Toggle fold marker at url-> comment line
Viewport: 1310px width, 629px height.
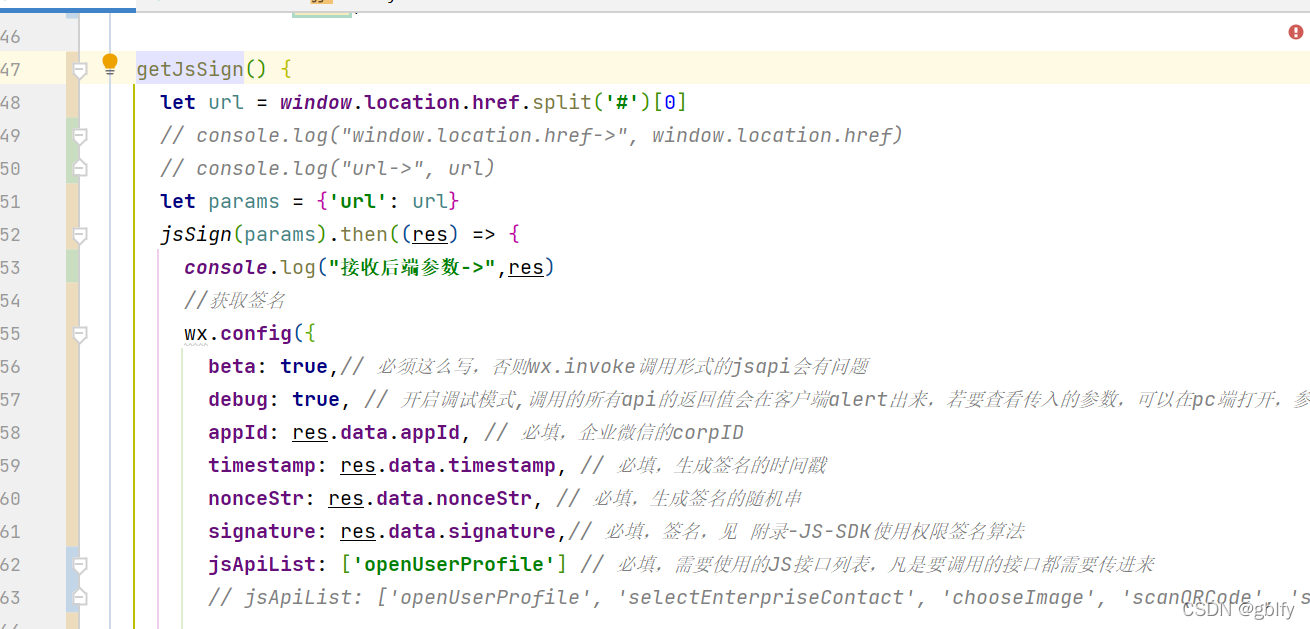pyautogui.click(x=80, y=168)
